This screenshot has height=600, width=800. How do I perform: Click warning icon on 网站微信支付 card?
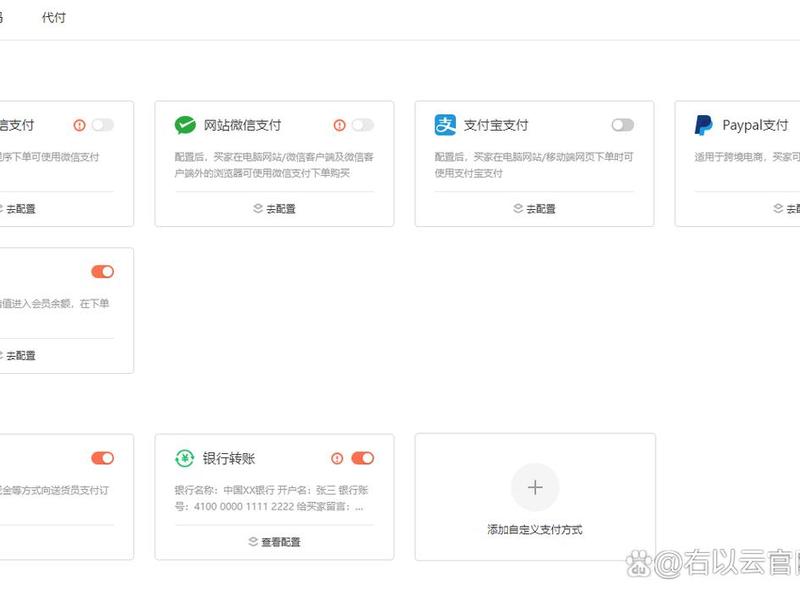[x=339, y=125]
